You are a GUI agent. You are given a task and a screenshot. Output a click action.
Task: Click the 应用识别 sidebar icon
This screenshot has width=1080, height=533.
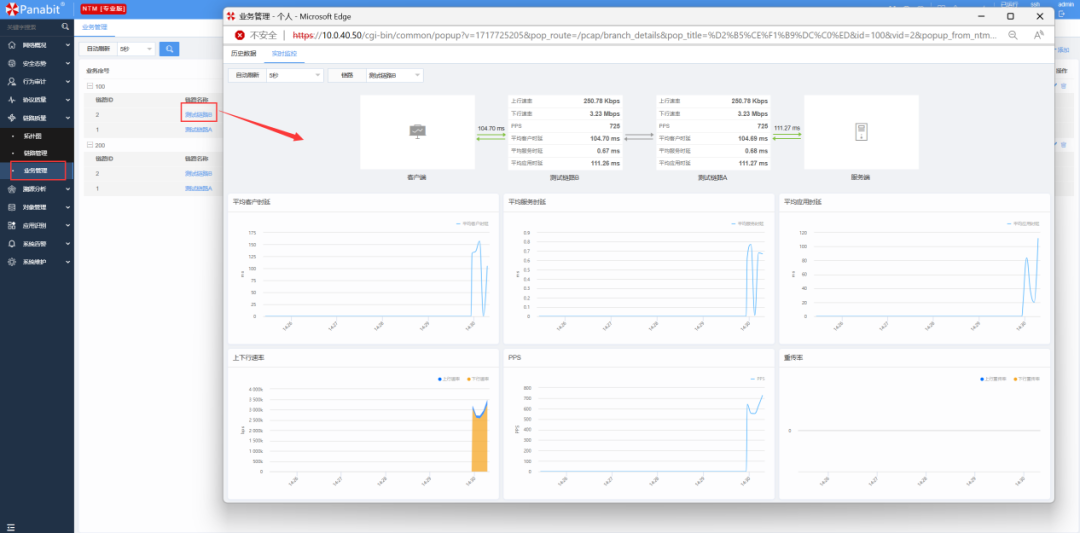click(x=12, y=225)
